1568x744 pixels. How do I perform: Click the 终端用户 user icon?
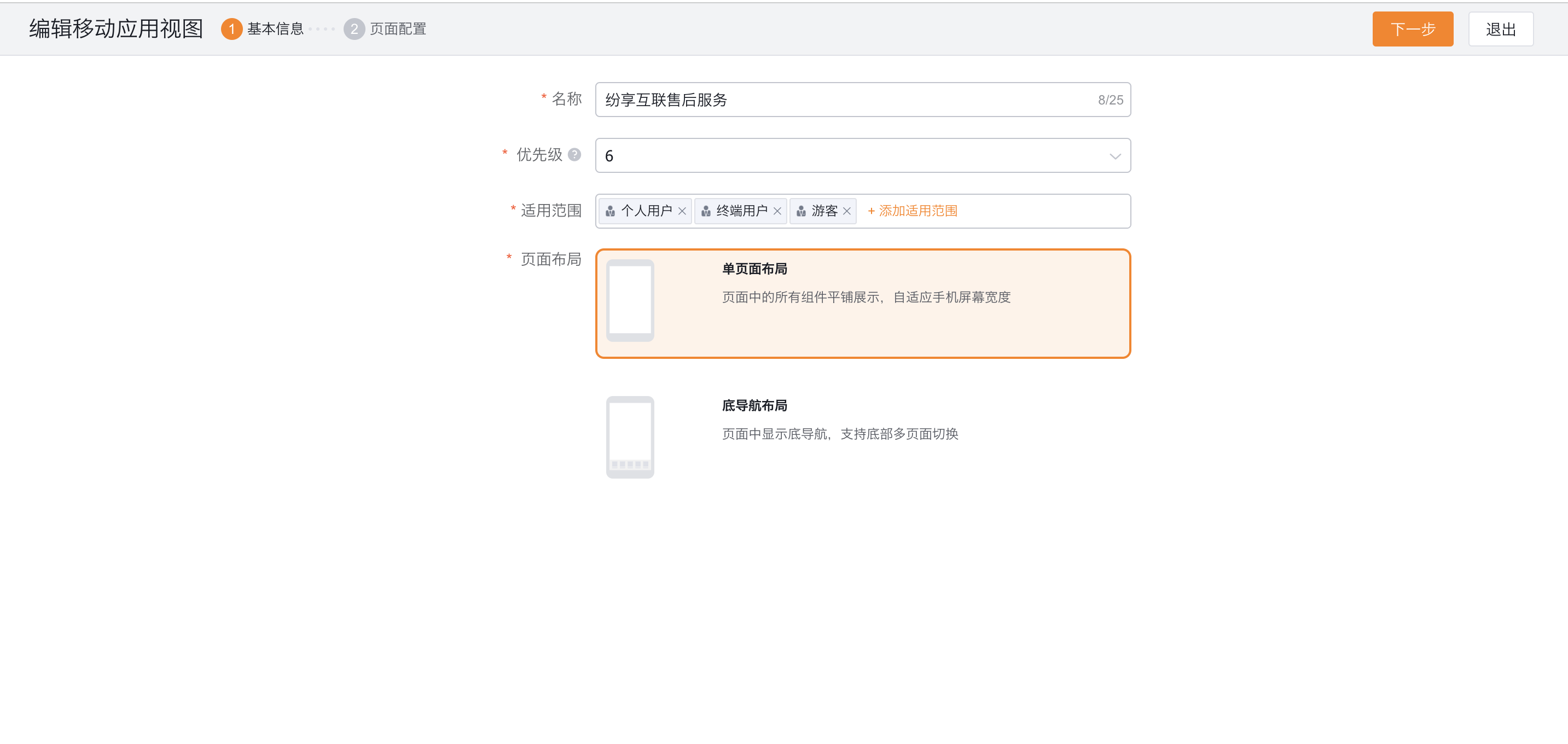[x=705, y=211]
